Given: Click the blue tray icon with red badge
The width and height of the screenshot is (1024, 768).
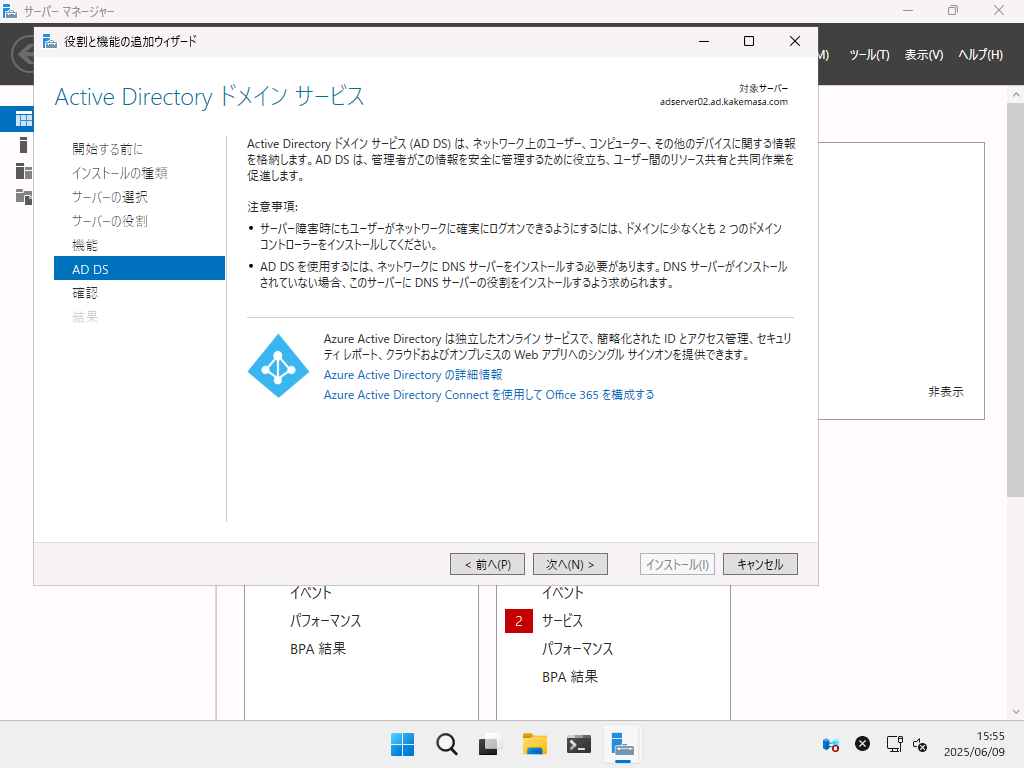Looking at the screenshot, I should click(831, 744).
